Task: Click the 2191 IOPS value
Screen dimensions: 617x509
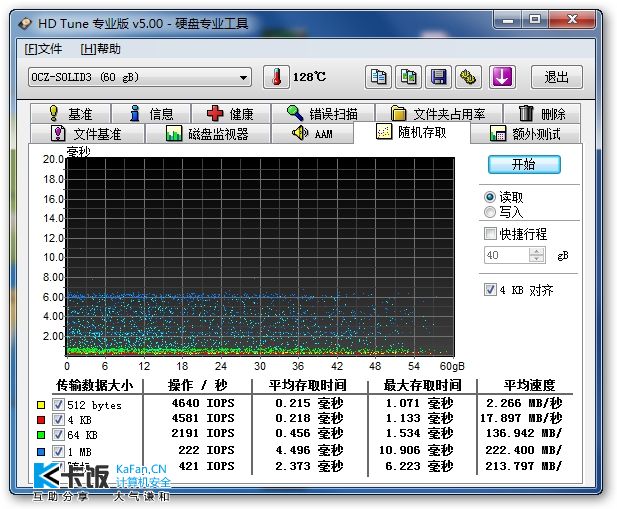Action: tap(203, 433)
